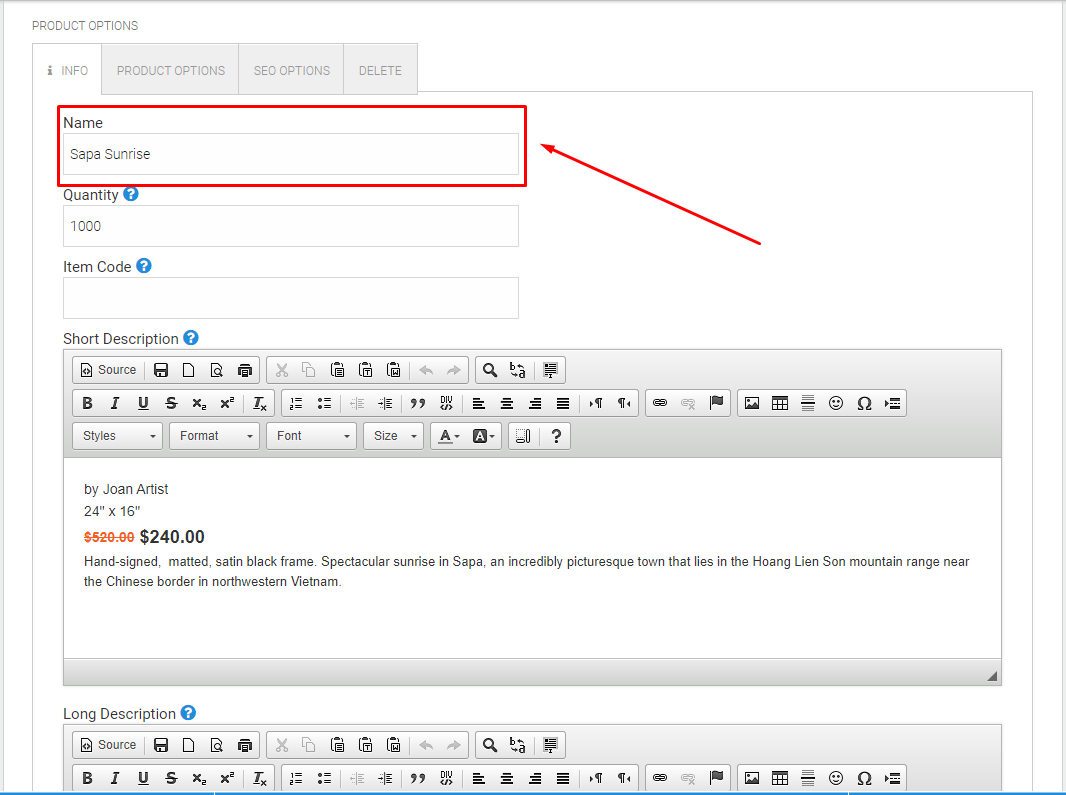Click the Source button in Long Description editor
1066x795 pixels.
[109, 745]
